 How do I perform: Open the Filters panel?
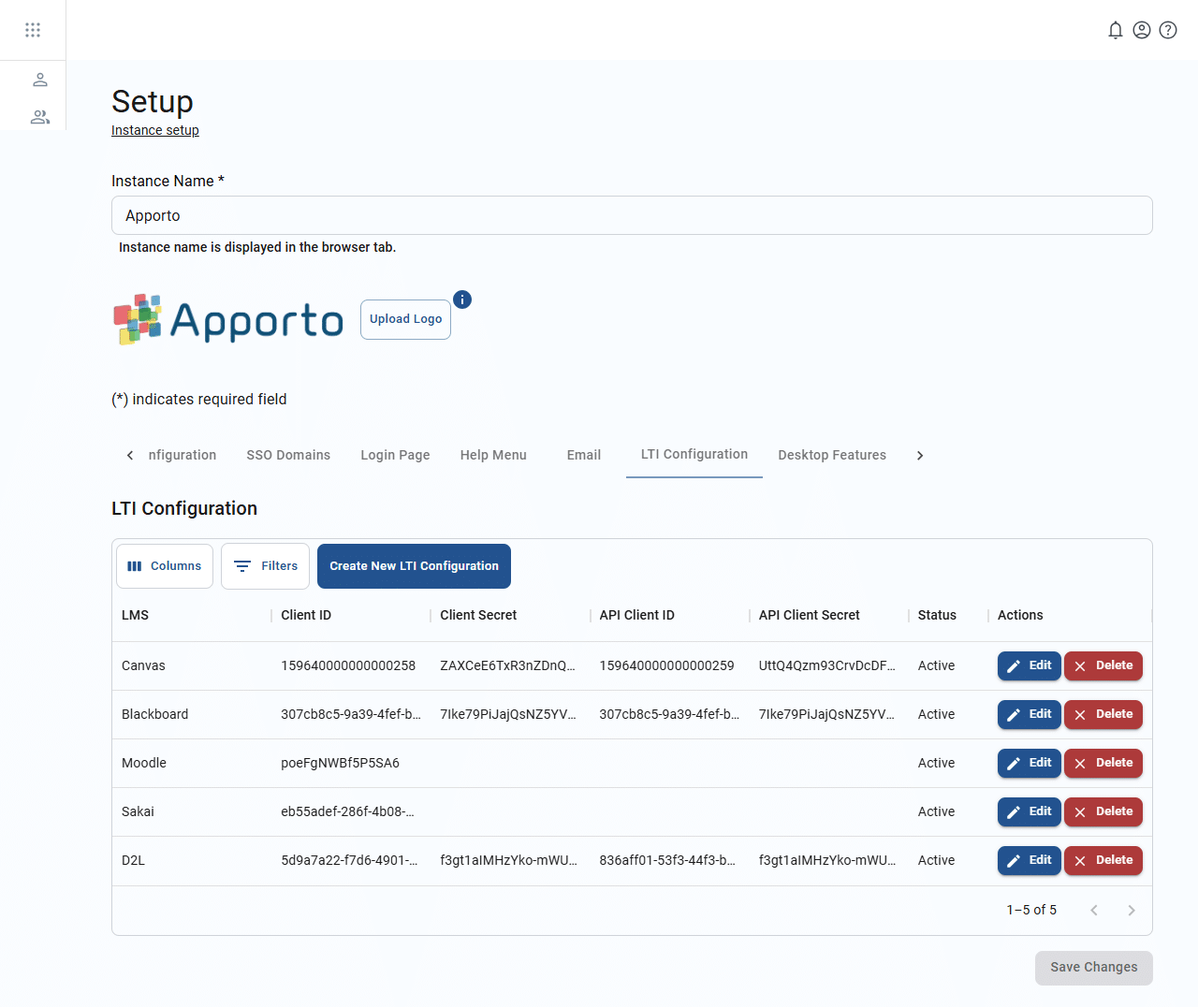click(266, 566)
